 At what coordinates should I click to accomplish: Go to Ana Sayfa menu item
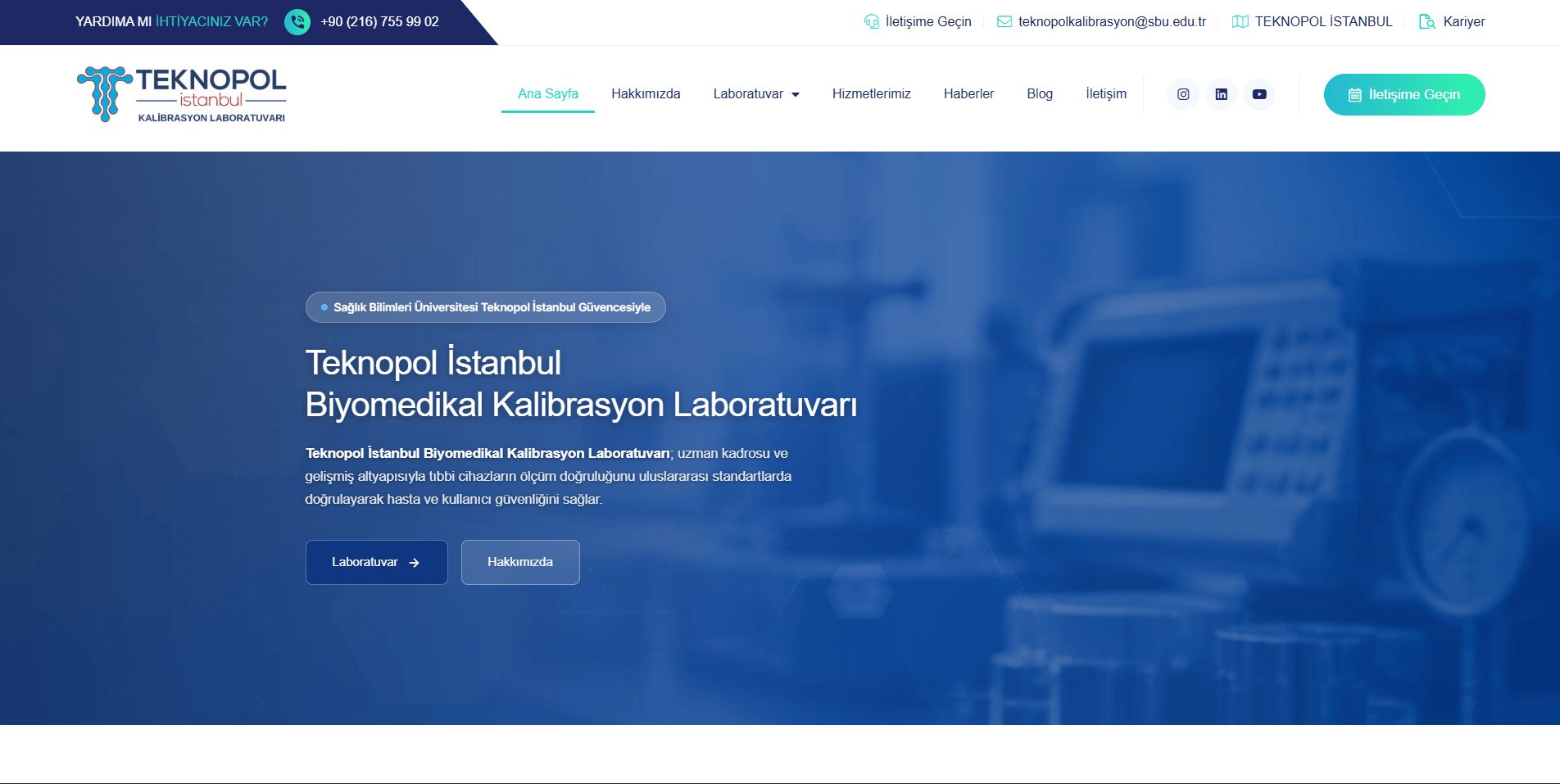[x=548, y=93]
